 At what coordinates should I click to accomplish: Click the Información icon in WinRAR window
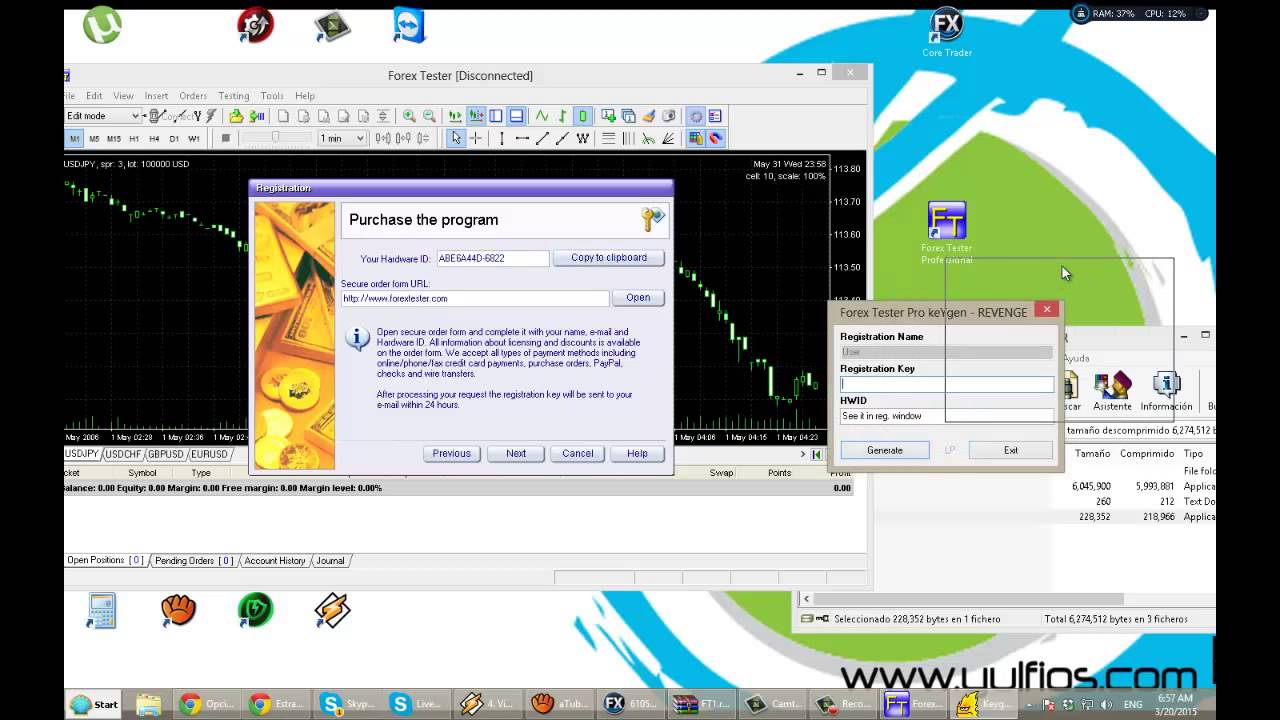(1166, 391)
